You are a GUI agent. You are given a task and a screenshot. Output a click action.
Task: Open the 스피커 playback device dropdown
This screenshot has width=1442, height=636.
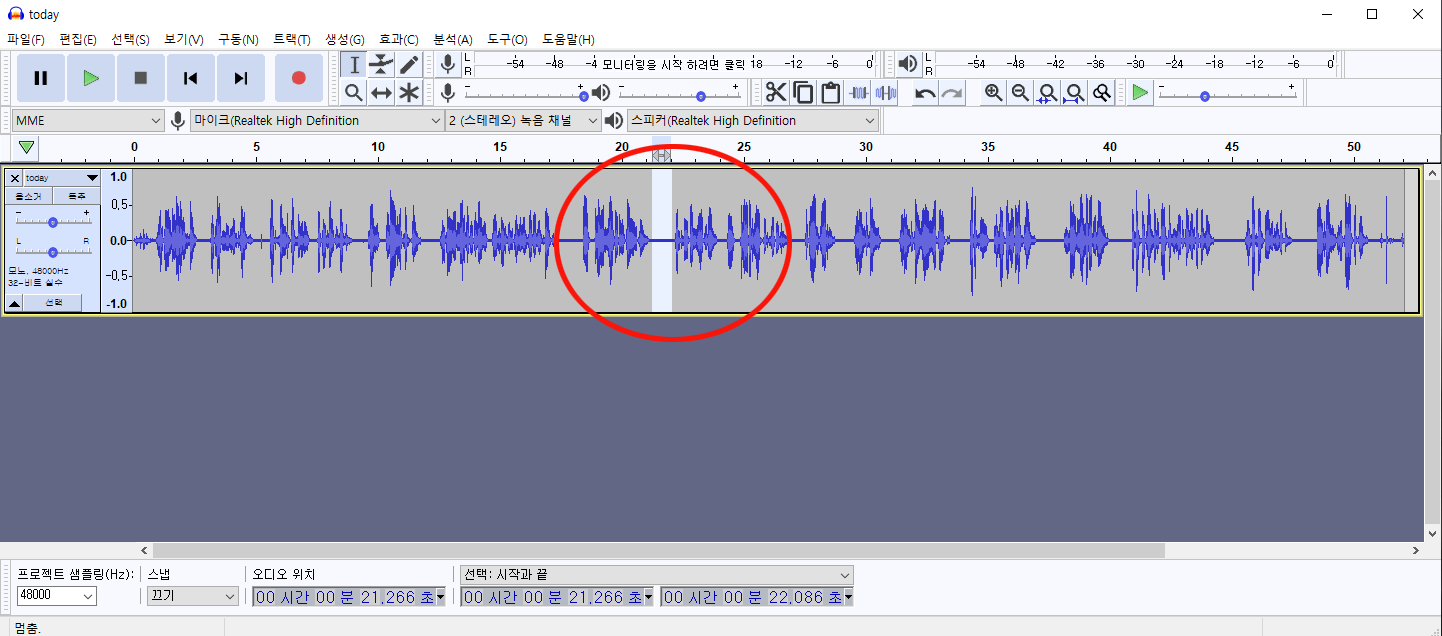pos(753,121)
